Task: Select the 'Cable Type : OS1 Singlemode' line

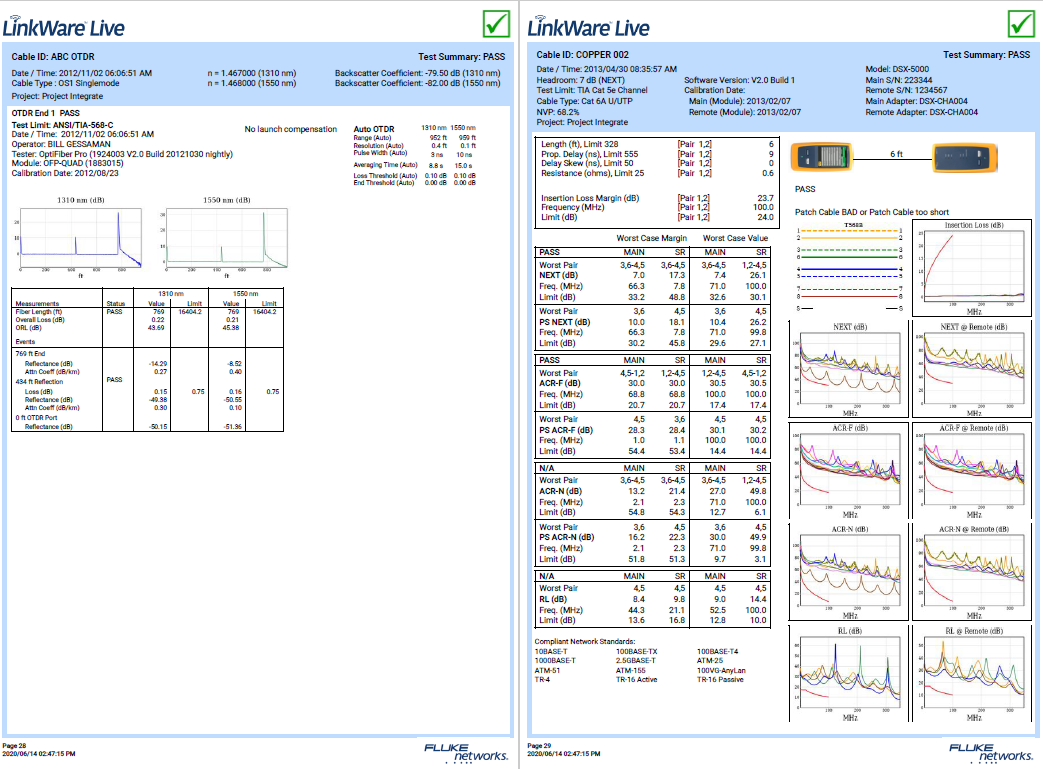Action: [x=65, y=83]
